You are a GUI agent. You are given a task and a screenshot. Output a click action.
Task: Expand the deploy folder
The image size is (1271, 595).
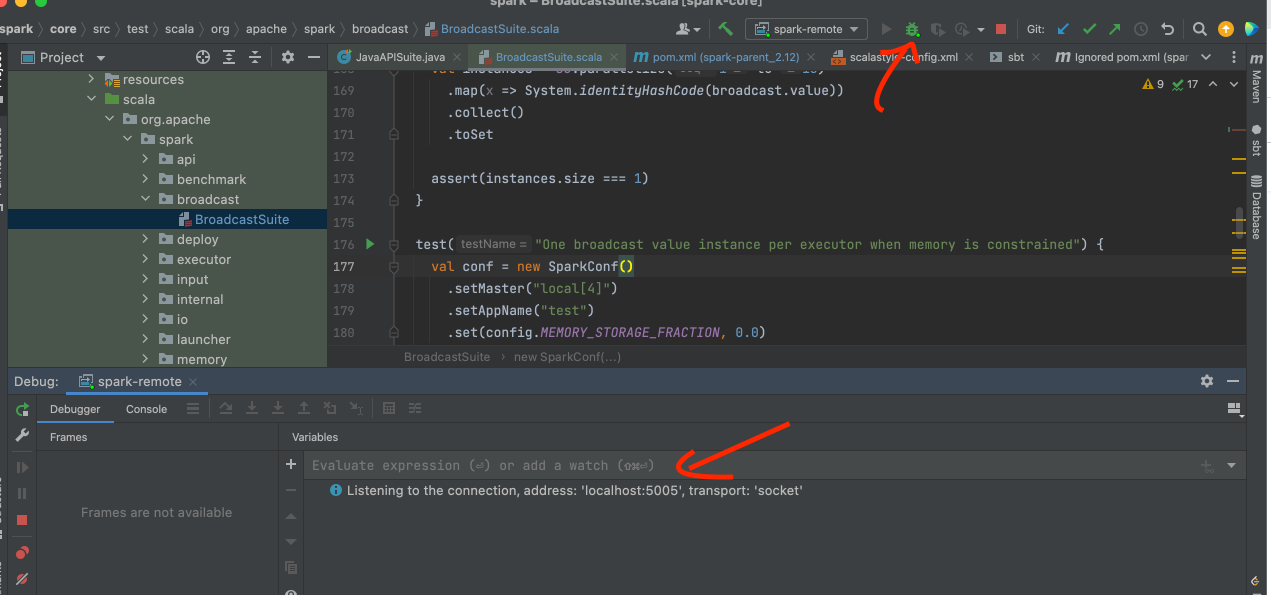(145, 239)
